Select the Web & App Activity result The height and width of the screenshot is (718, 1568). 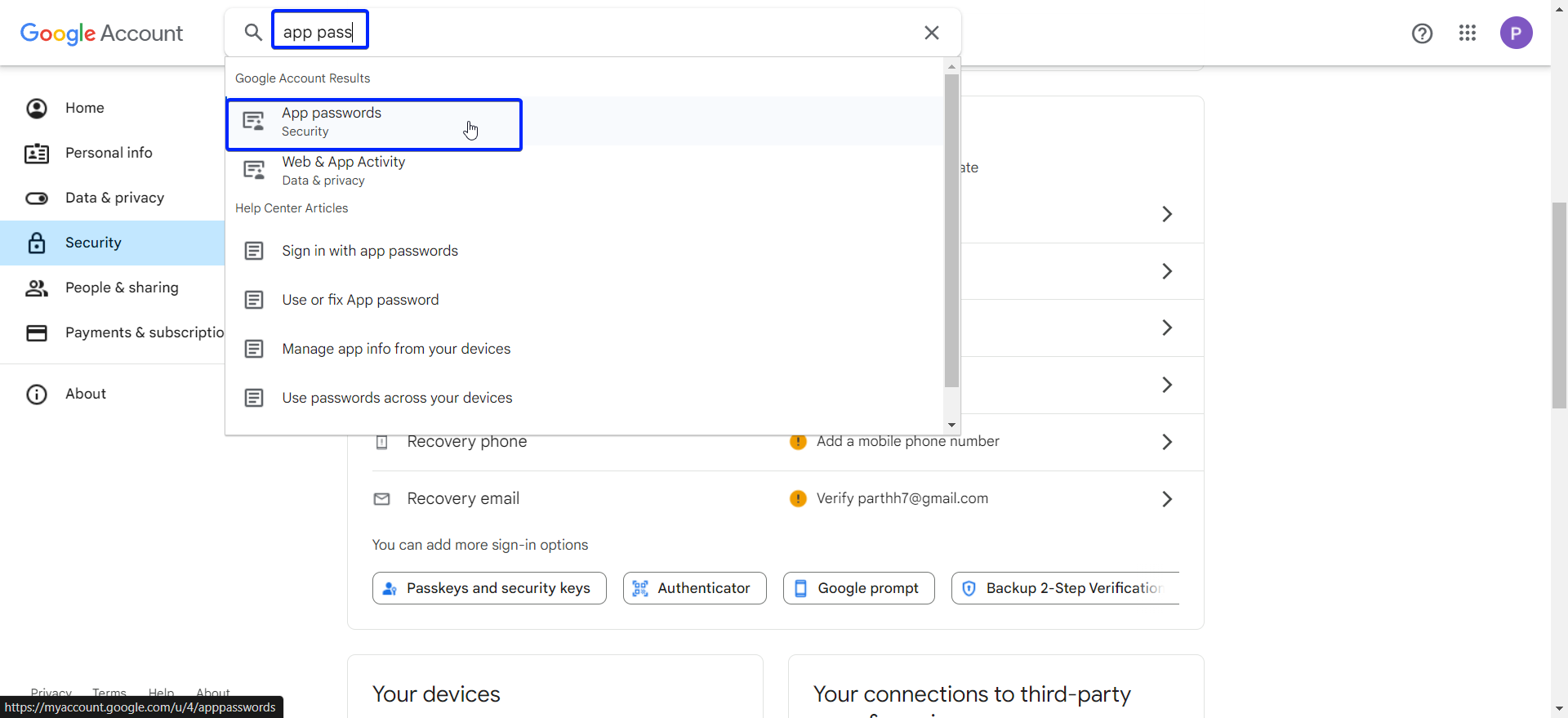585,171
